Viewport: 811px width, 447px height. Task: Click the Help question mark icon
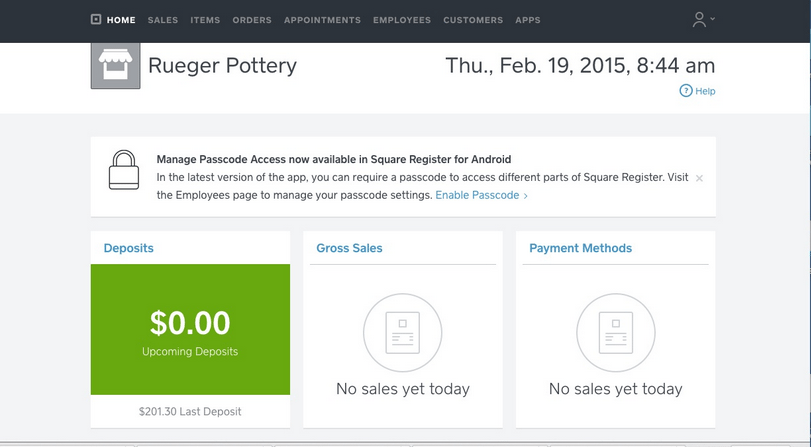686,91
